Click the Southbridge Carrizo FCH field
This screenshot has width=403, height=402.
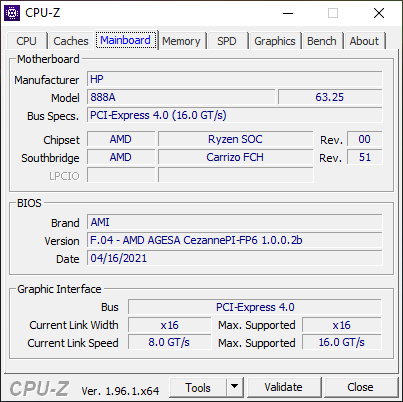[235, 157]
